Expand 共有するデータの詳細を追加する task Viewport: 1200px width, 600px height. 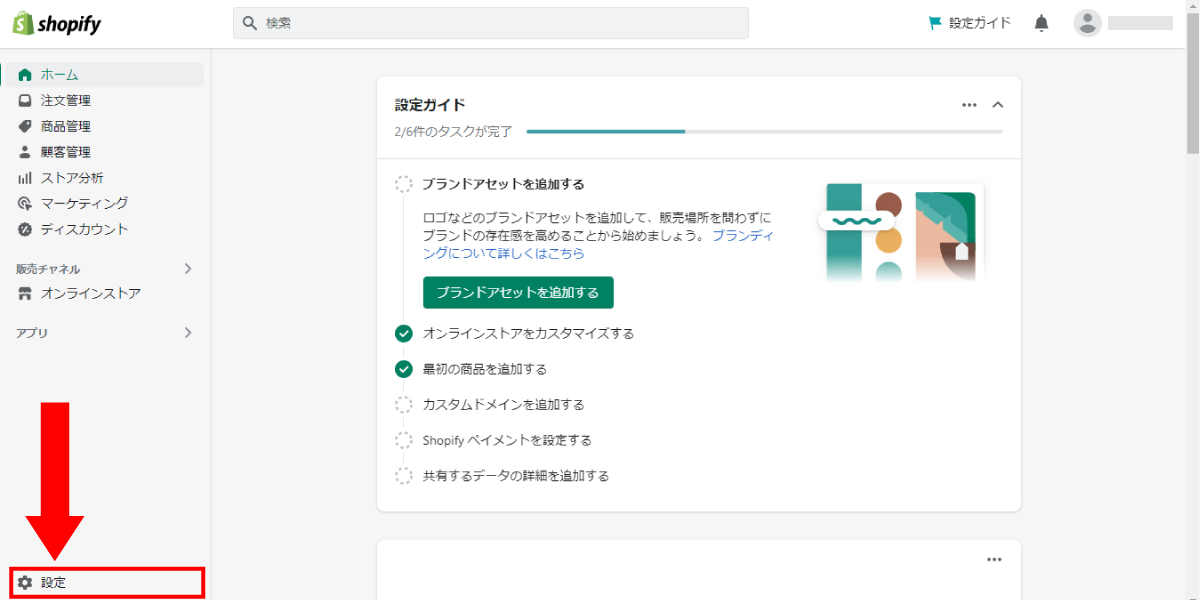(516, 476)
